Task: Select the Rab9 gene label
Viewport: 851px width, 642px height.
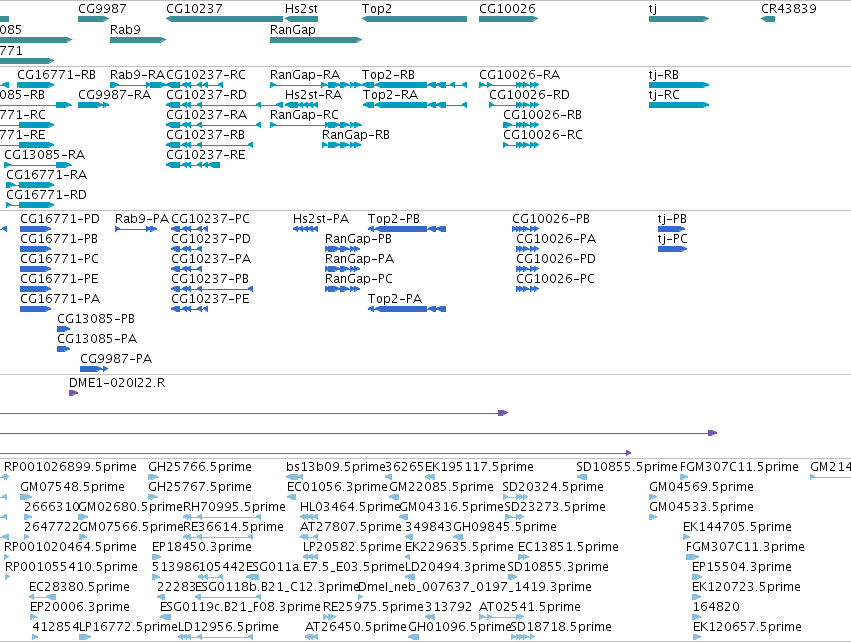Action: (x=125, y=29)
